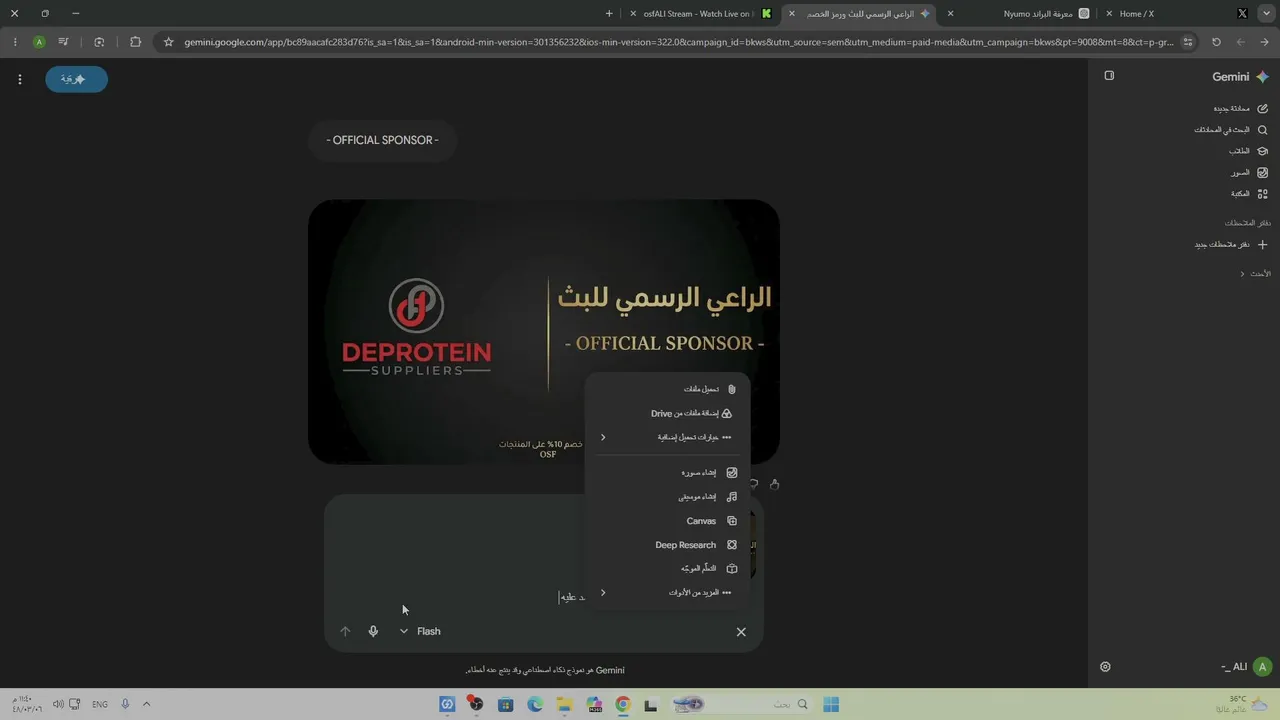
Task: Select create image (إنشاء صورة) menu entry
Action: pos(667,472)
